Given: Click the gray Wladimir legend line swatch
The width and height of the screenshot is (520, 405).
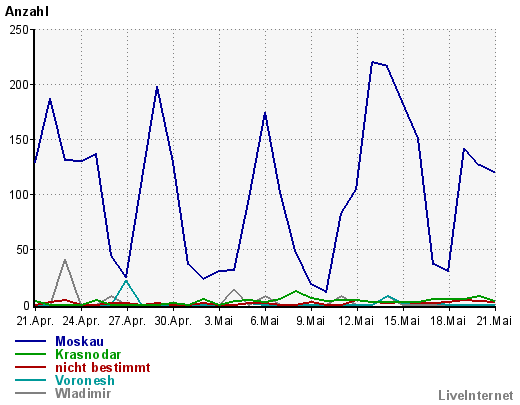Looking at the screenshot, I should tap(30, 393).
